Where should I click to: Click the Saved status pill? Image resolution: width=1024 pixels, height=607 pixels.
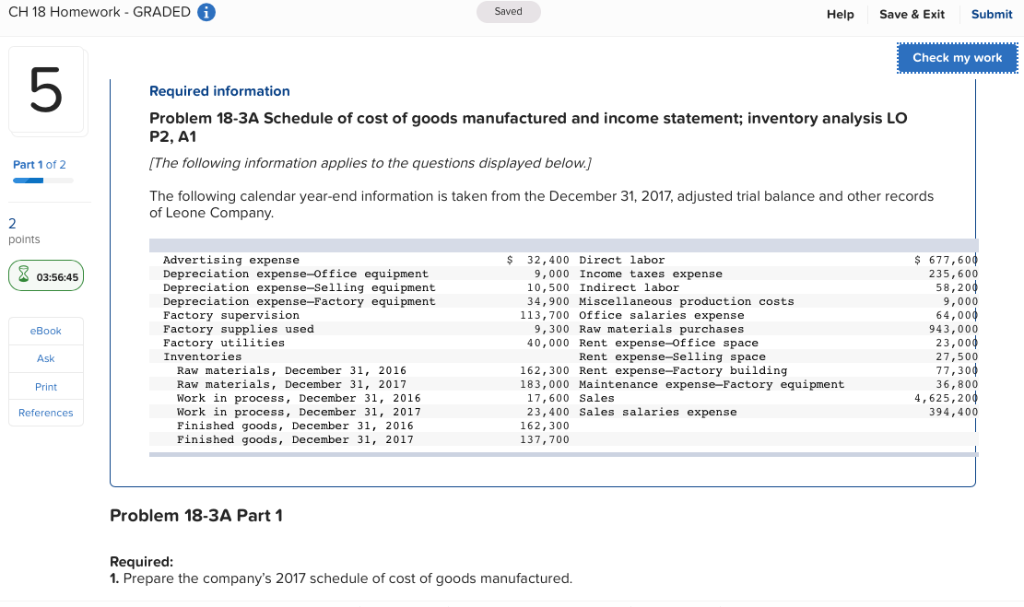click(x=508, y=11)
